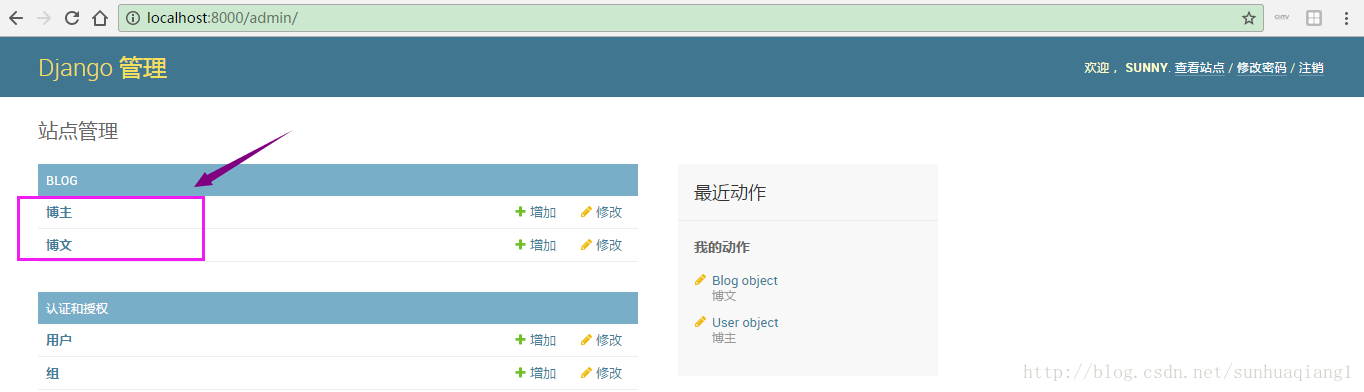Bookmark this page with the star
1364x392 pixels.
1248,18
